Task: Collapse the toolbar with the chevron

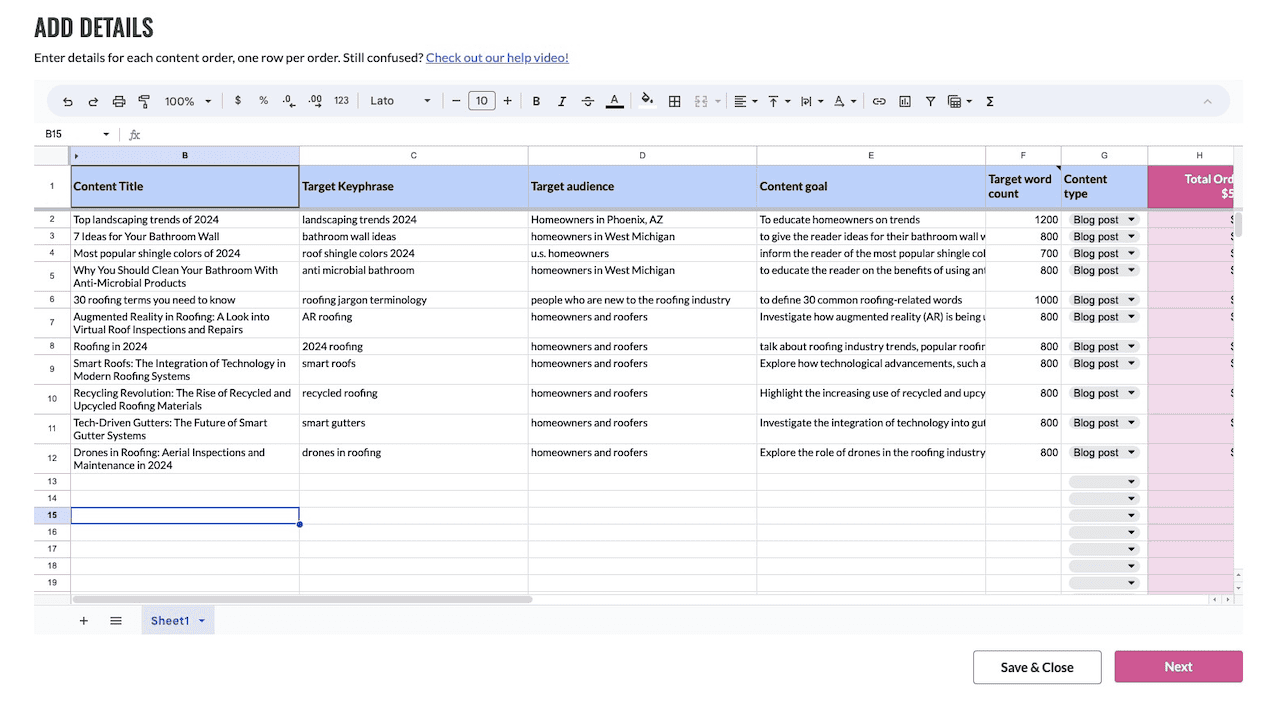Action: pyautogui.click(x=1207, y=101)
